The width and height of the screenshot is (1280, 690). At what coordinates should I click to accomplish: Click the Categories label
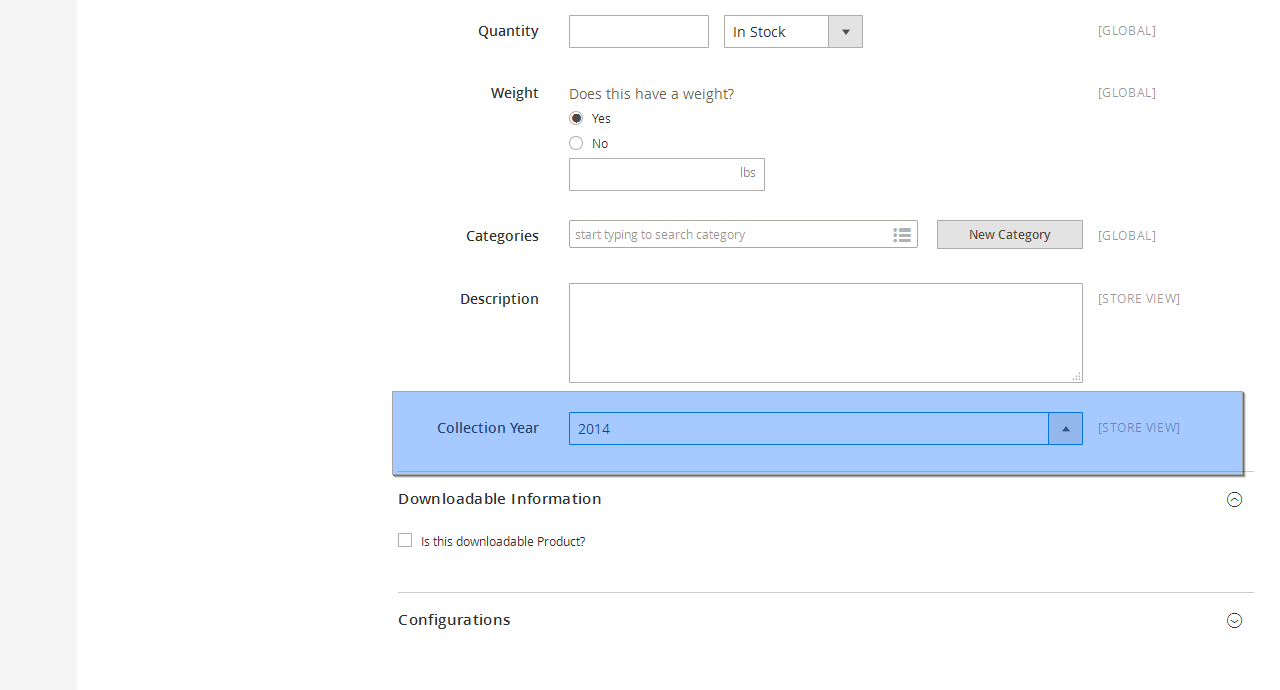click(502, 235)
